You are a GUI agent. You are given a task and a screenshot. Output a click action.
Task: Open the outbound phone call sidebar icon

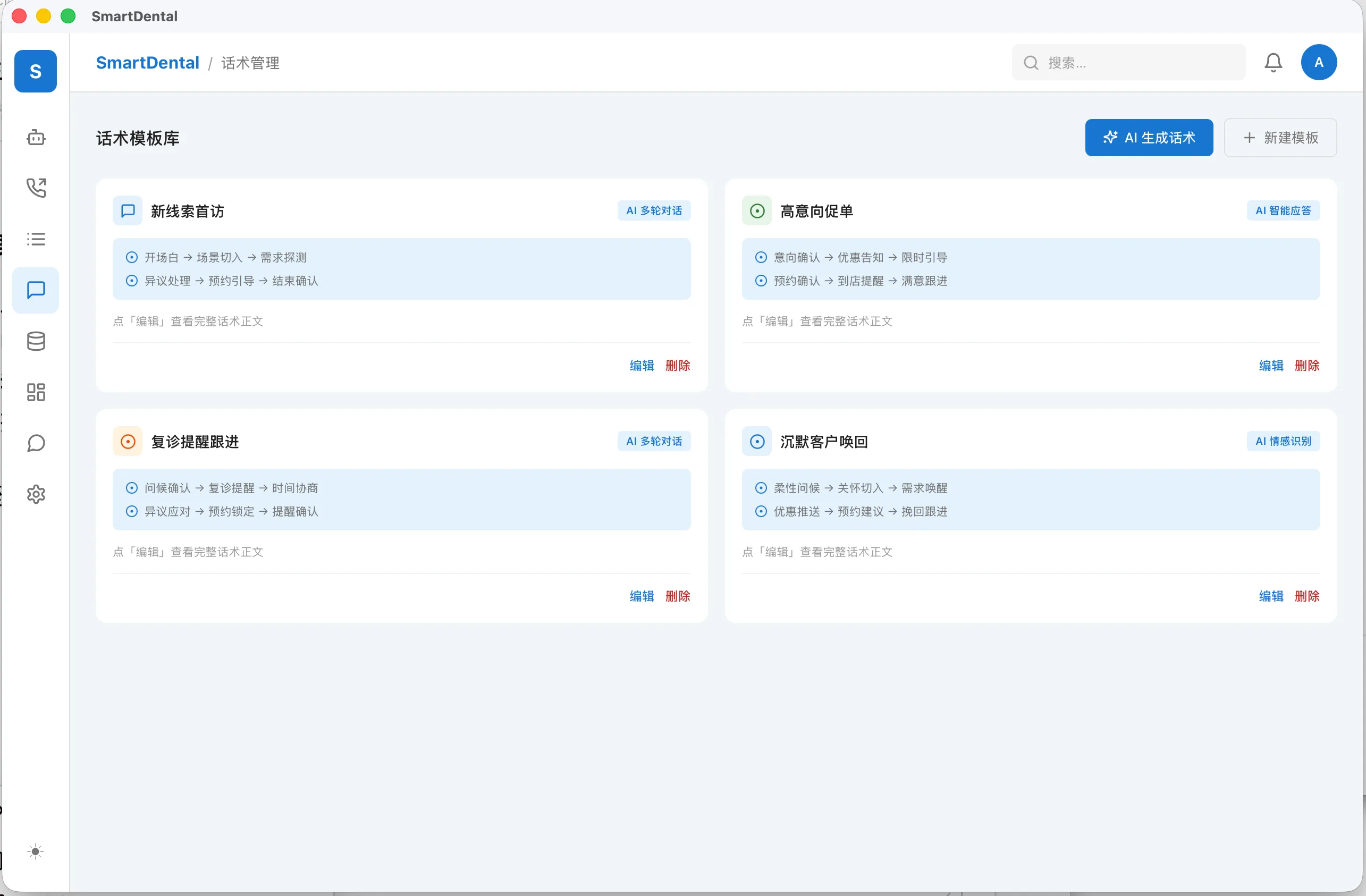[x=36, y=188]
